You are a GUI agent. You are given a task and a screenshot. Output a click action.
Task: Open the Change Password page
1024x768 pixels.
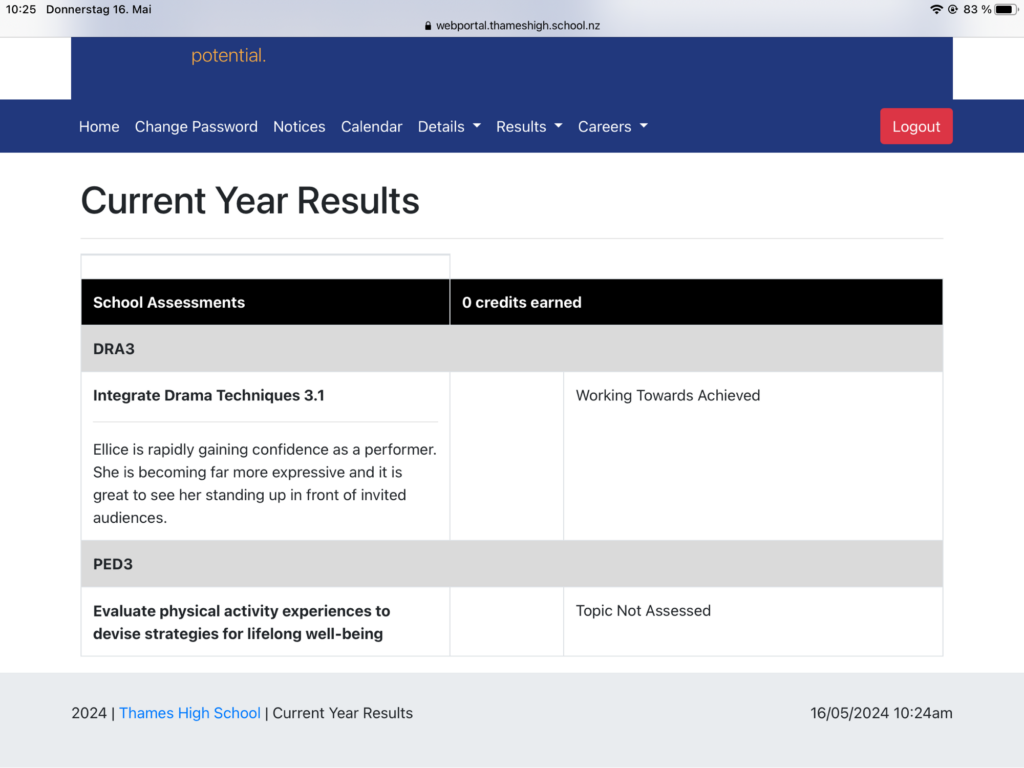(x=196, y=127)
